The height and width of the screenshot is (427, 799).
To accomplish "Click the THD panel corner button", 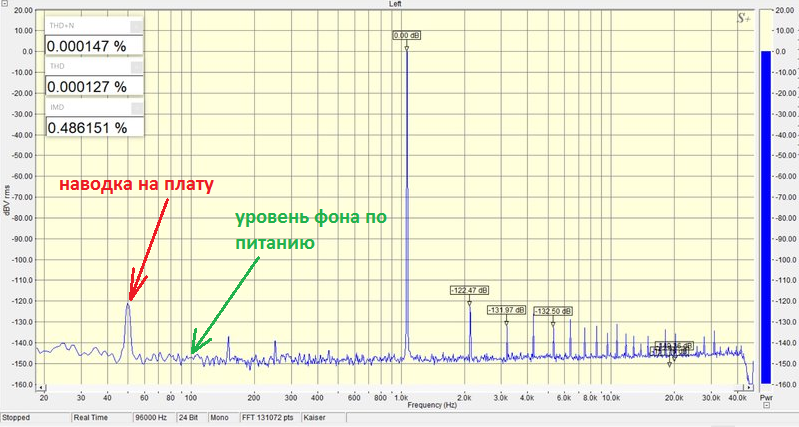I will pyautogui.click(x=136, y=67).
